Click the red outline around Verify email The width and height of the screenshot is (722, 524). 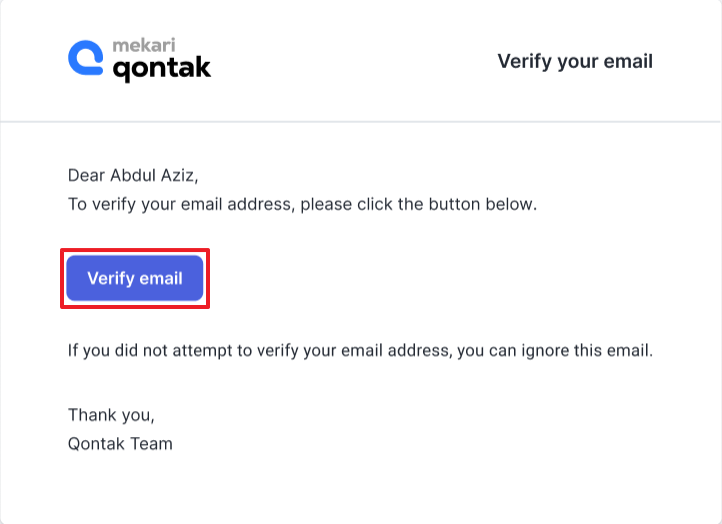click(135, 250)
